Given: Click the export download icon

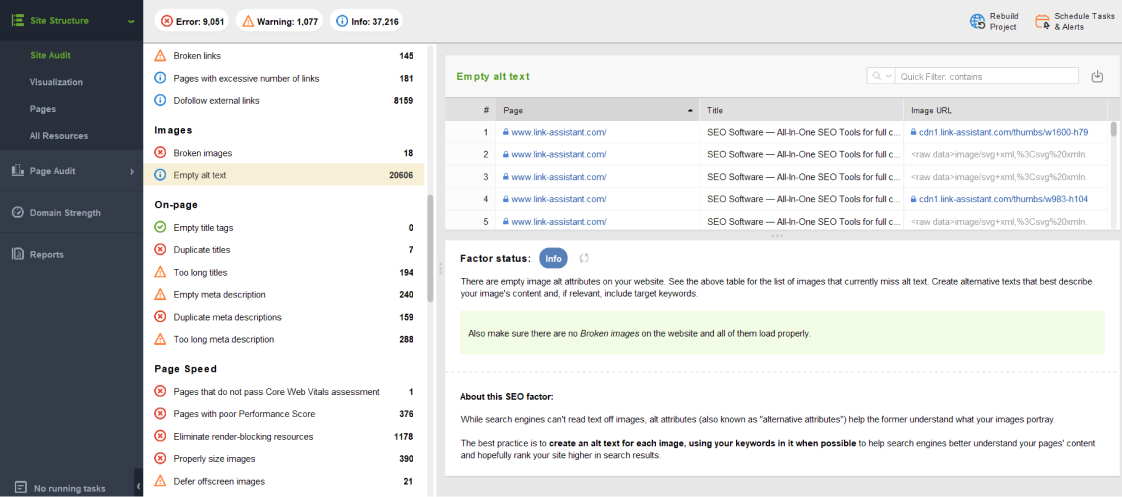Looking at the screenshot, I should tap(1097, 76).
